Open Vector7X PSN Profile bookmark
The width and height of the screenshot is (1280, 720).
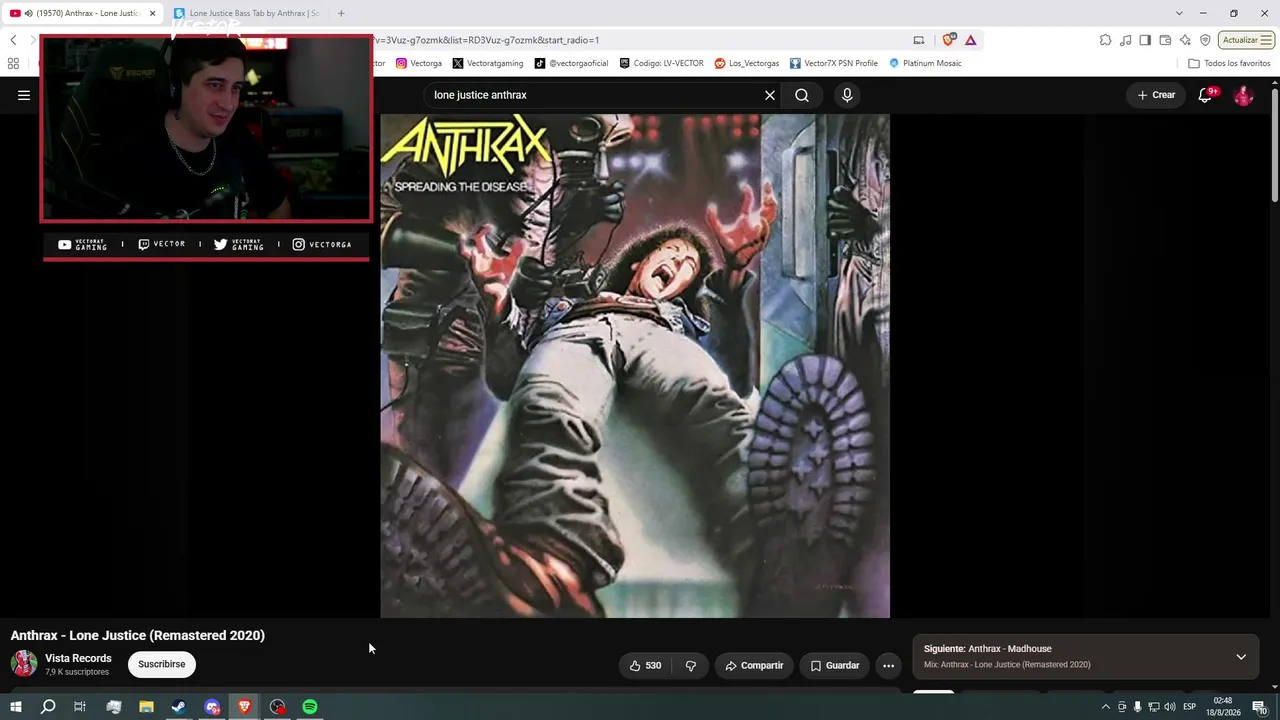pos(834,63)
